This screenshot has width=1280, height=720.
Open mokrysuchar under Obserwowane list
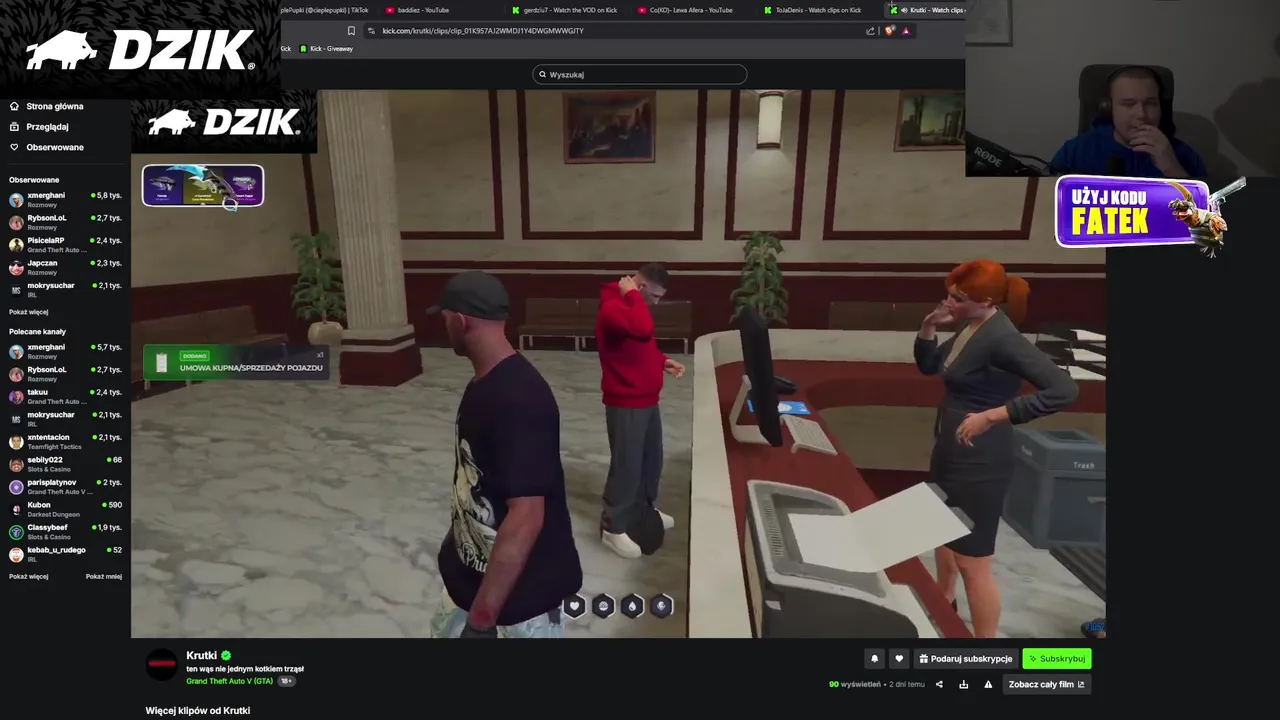tap(65, 290)
